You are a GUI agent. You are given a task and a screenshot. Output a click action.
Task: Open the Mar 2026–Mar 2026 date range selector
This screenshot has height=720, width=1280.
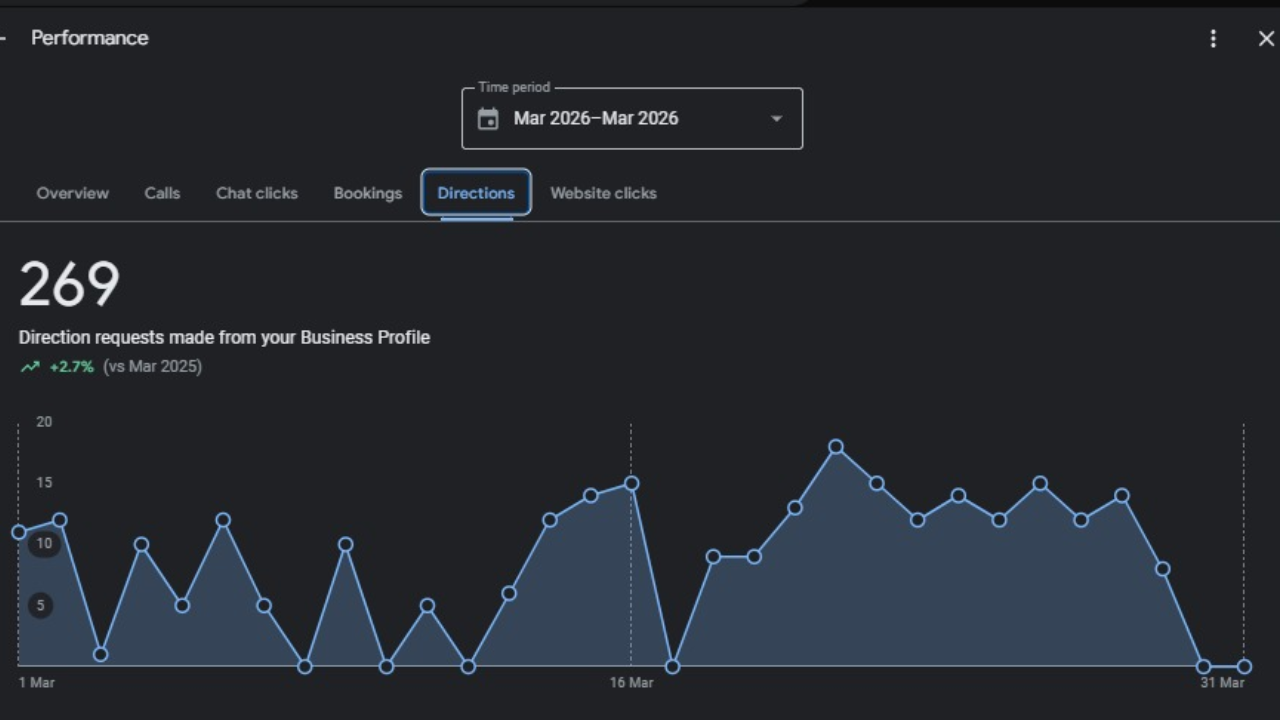[x=596, y=119]
